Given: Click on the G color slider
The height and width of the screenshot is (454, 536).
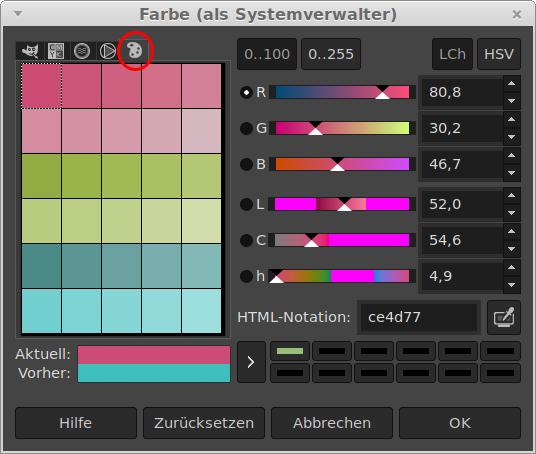Looking at the screenshot, I should pyautogui.click(x=342, y=129).
